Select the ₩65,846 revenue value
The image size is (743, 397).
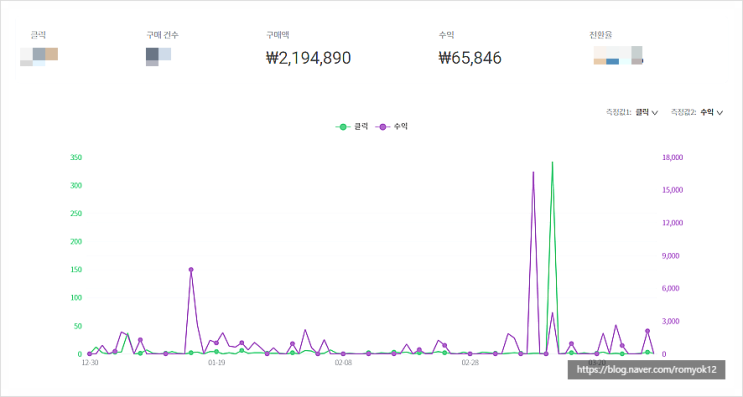(x=470, y=58)
